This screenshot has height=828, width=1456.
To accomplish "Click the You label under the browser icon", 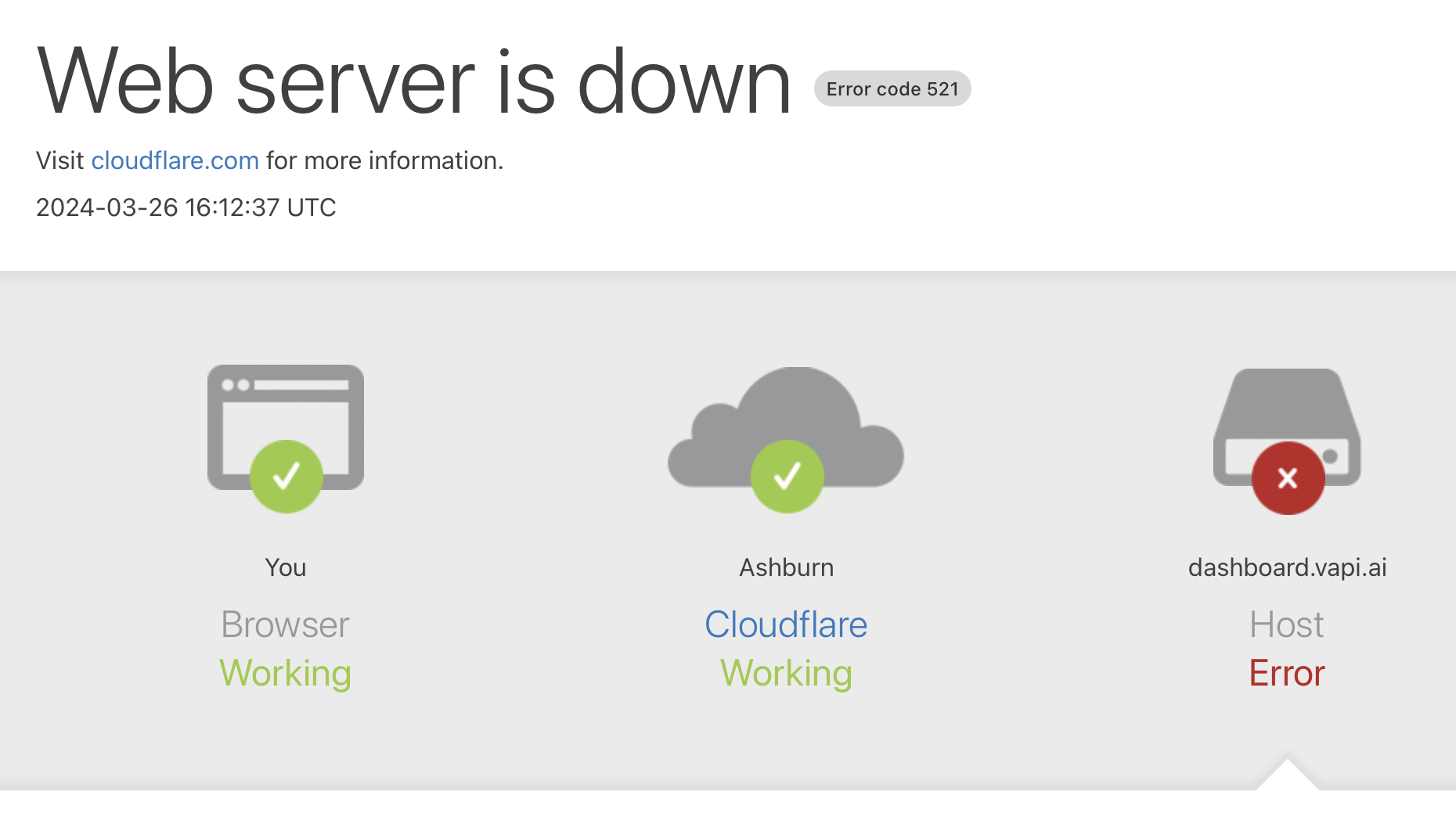I will click(x=286, y=567).
